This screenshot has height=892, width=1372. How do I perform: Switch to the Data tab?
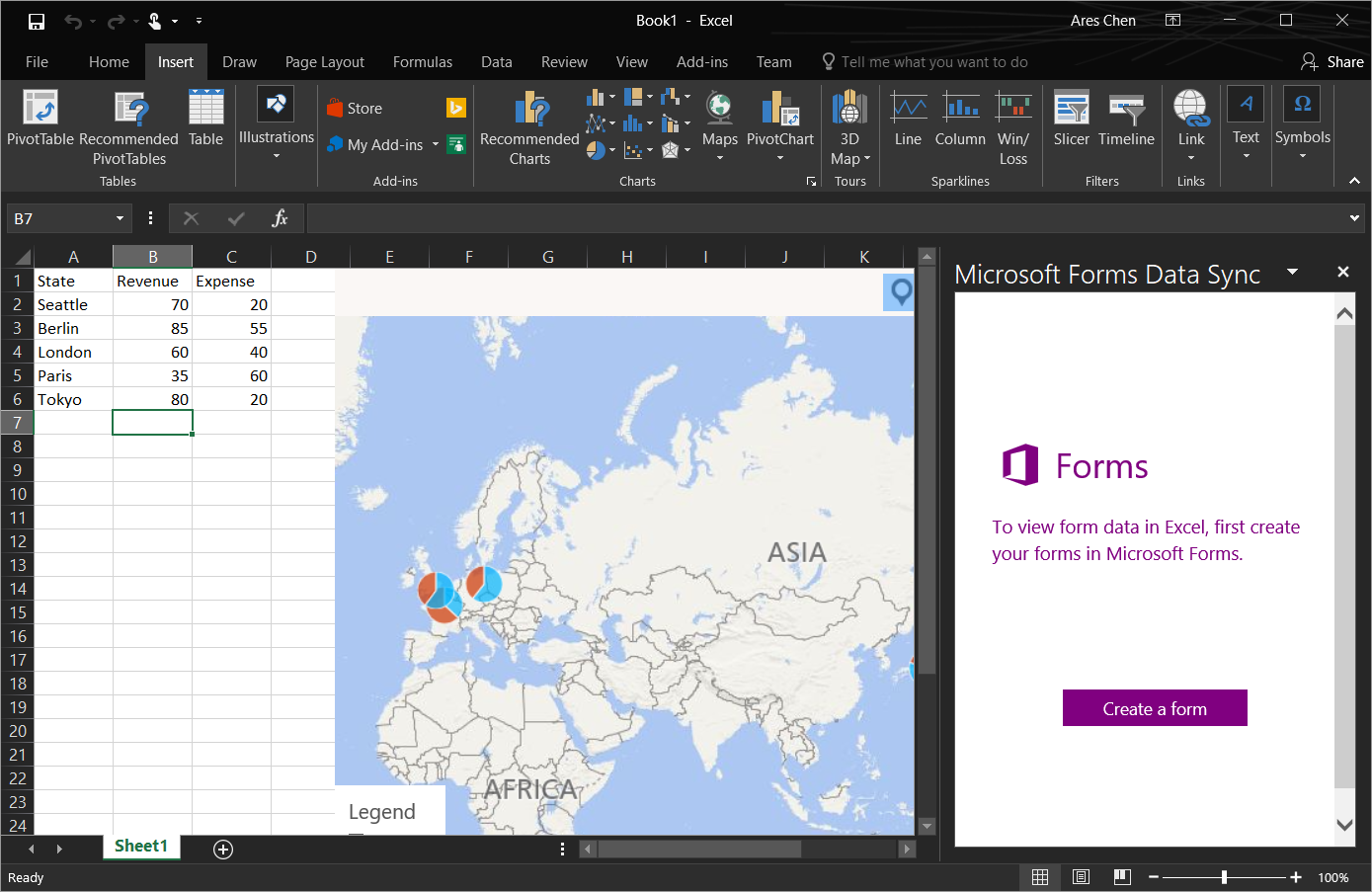[x=496, y=62]
